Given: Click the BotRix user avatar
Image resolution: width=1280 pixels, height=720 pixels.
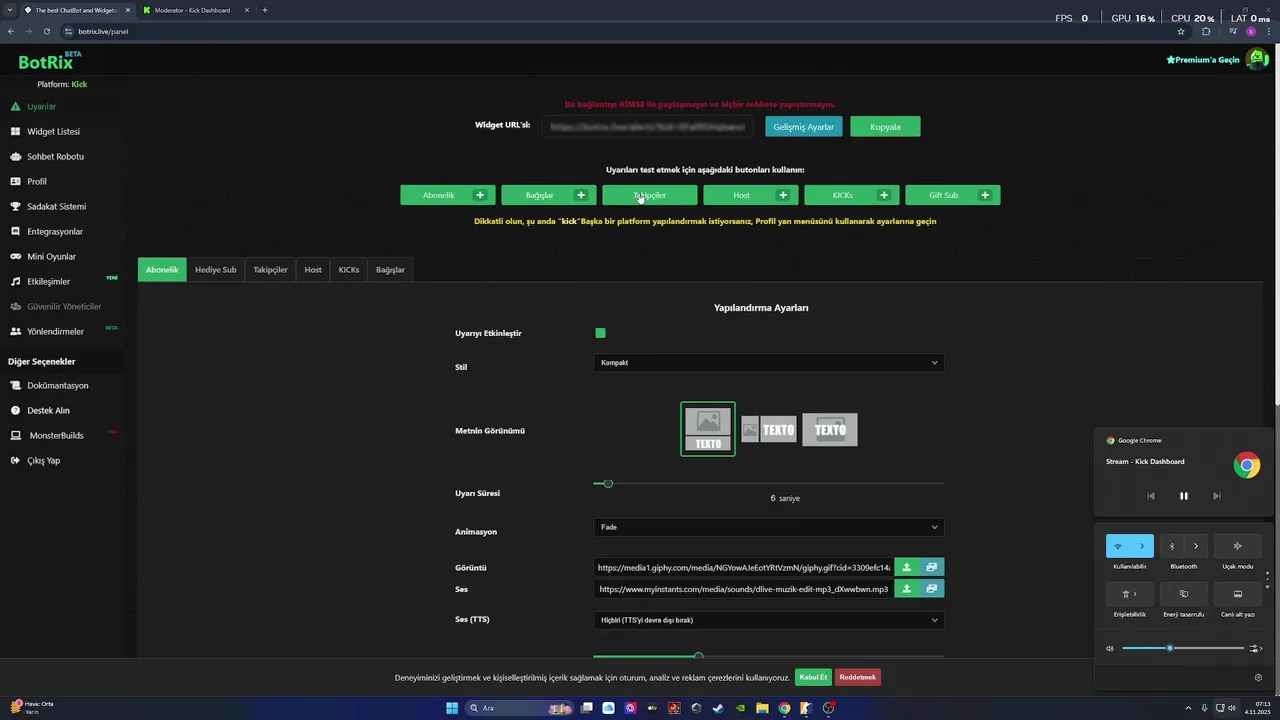Looking at the screenshot, I should pos(1257,59).
